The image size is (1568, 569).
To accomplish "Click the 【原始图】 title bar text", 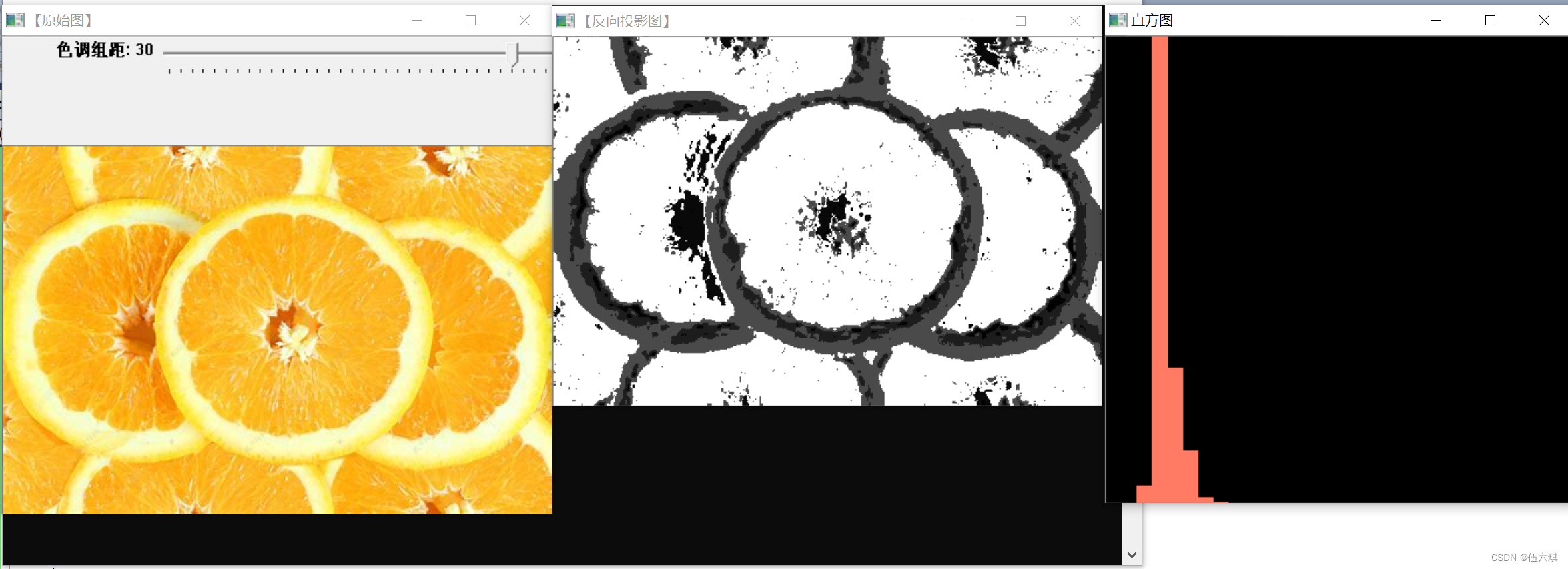I will click(63, 21).
